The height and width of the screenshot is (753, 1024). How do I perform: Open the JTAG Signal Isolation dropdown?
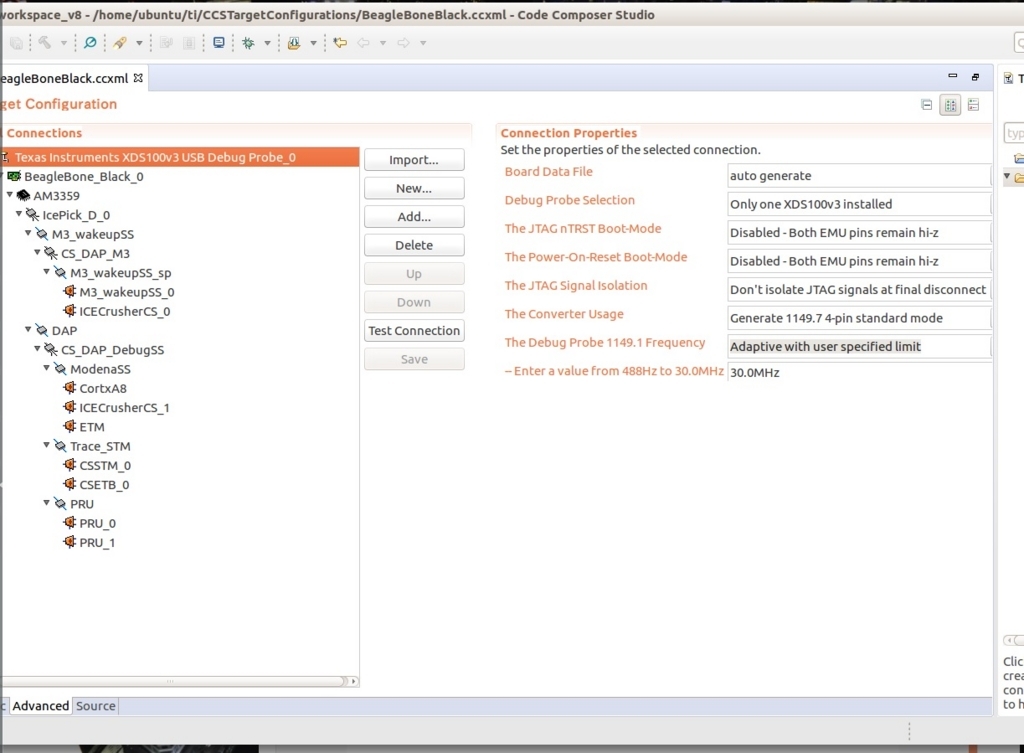pyautogui.click(x=859, y=289)
